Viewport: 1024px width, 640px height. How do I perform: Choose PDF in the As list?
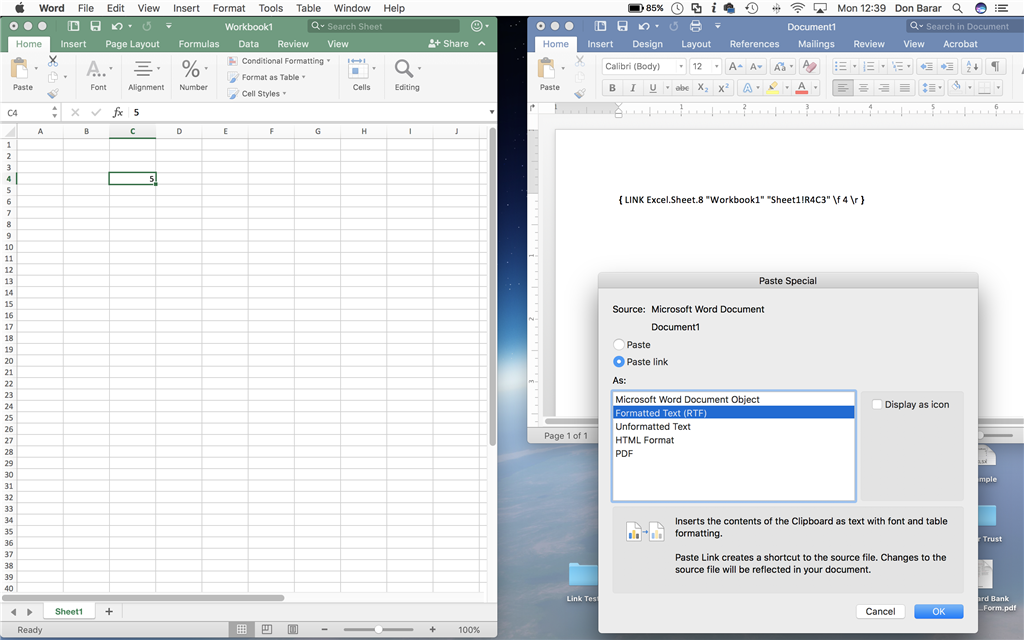[733, 453]
